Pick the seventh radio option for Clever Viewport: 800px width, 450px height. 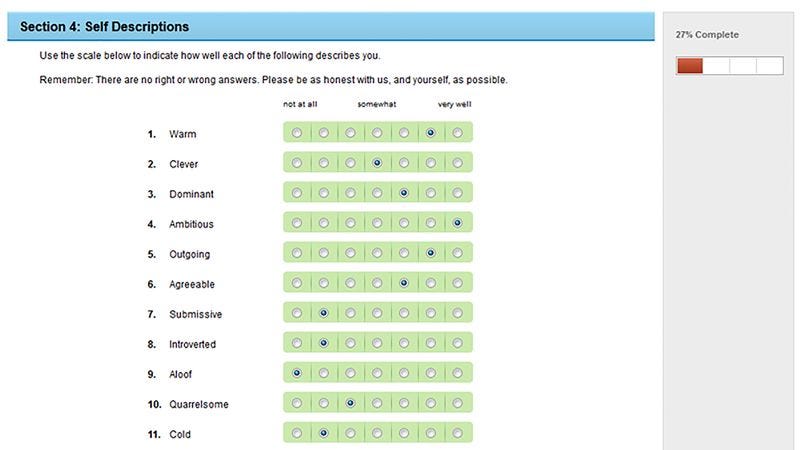point(458,163)
